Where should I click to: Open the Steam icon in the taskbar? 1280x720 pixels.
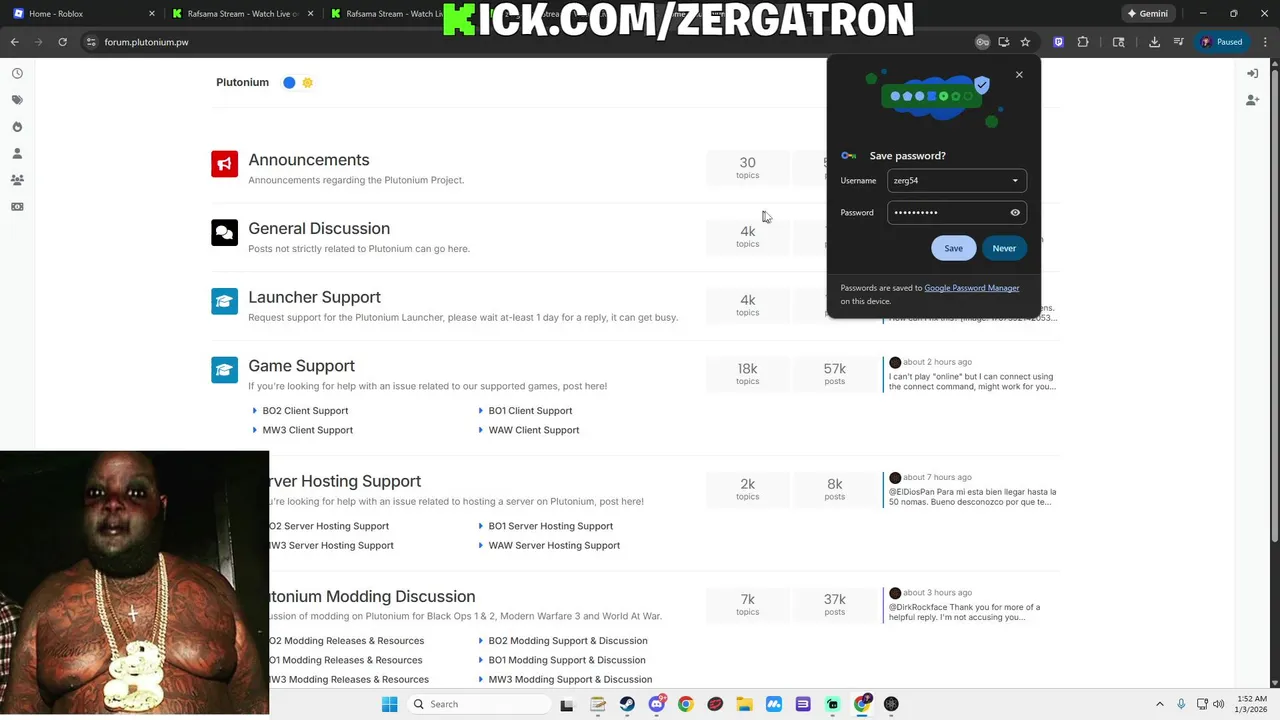(627, 704)
